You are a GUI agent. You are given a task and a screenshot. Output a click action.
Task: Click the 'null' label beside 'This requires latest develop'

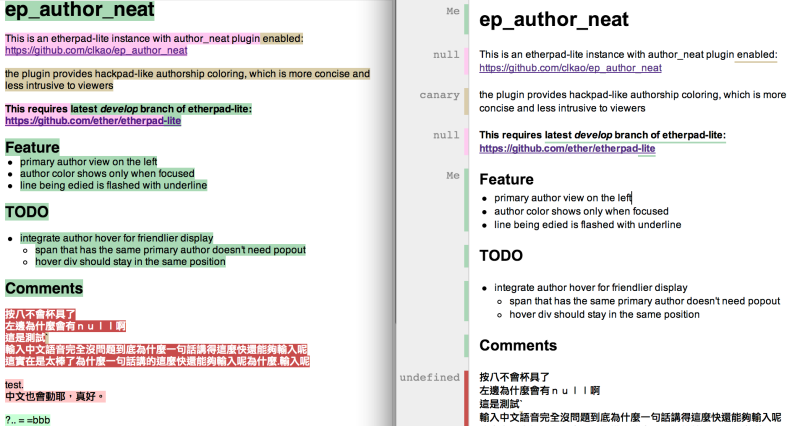[446, 135]
